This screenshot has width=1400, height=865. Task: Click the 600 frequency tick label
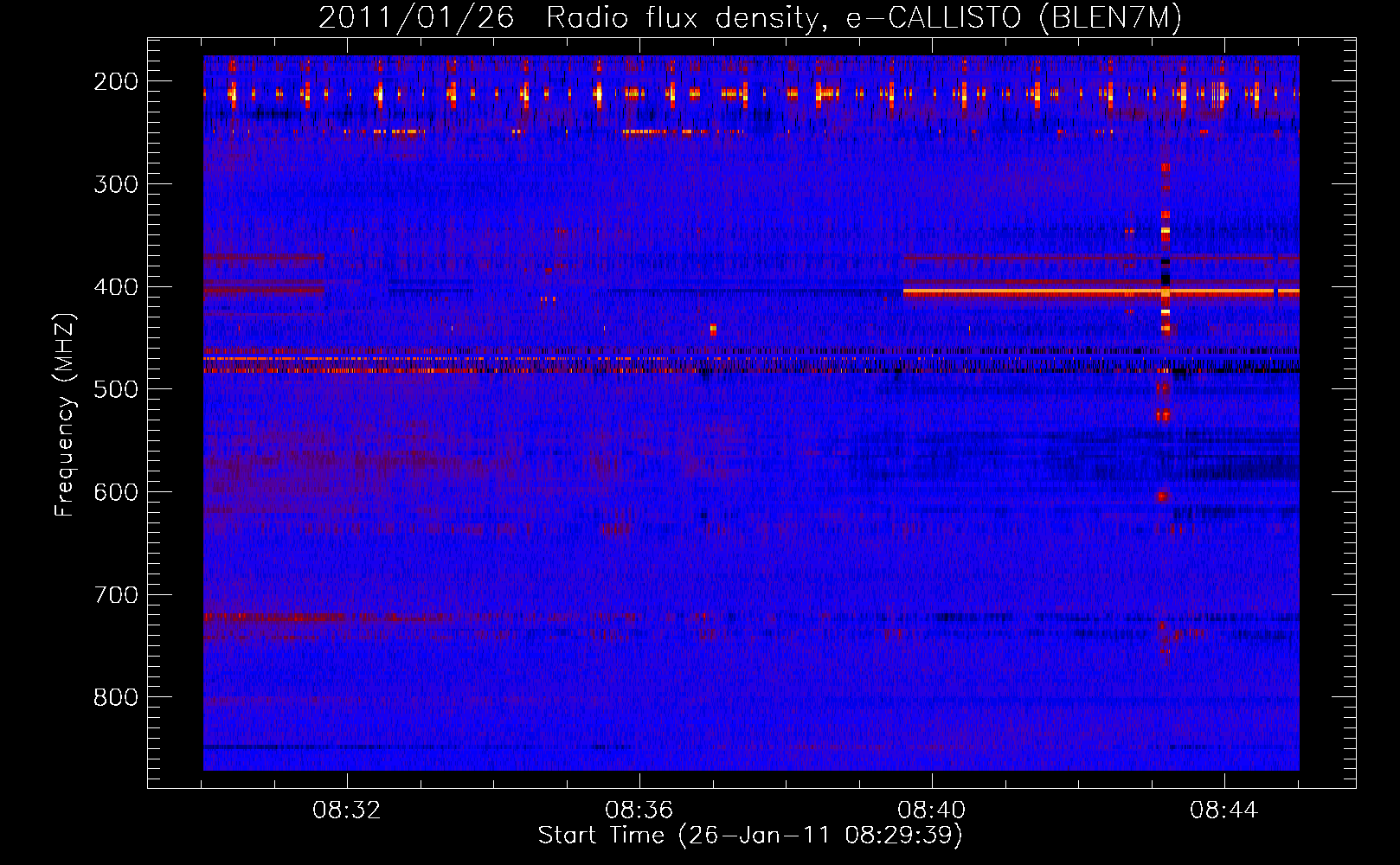click(x=116, y=492)
